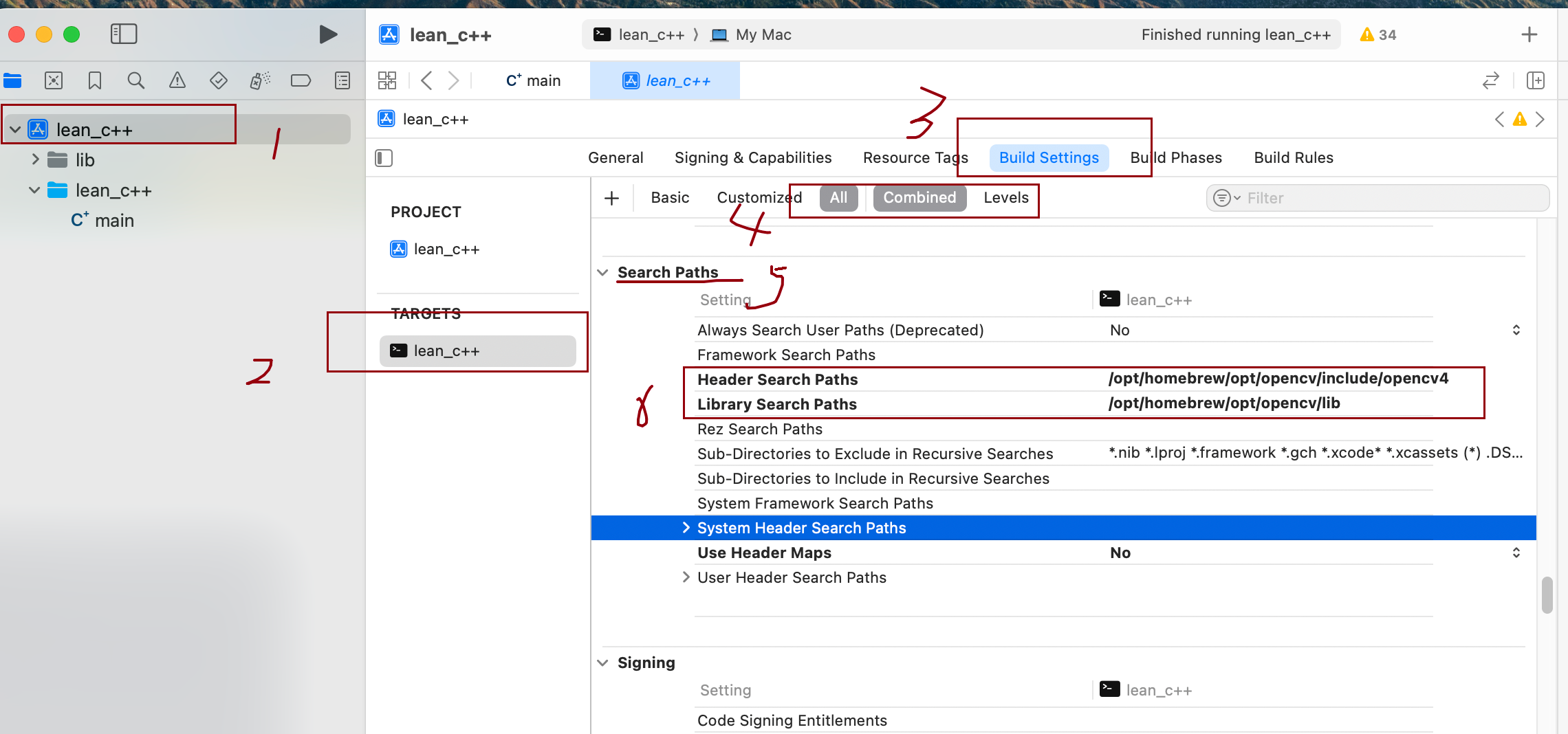
Task: Toggle the navigator sidebar icon
Action: [x=124, y=34]
